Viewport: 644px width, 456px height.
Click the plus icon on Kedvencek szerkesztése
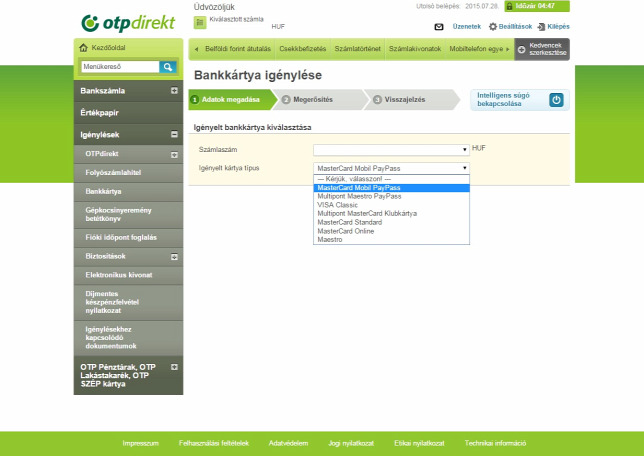coord(521,50)
